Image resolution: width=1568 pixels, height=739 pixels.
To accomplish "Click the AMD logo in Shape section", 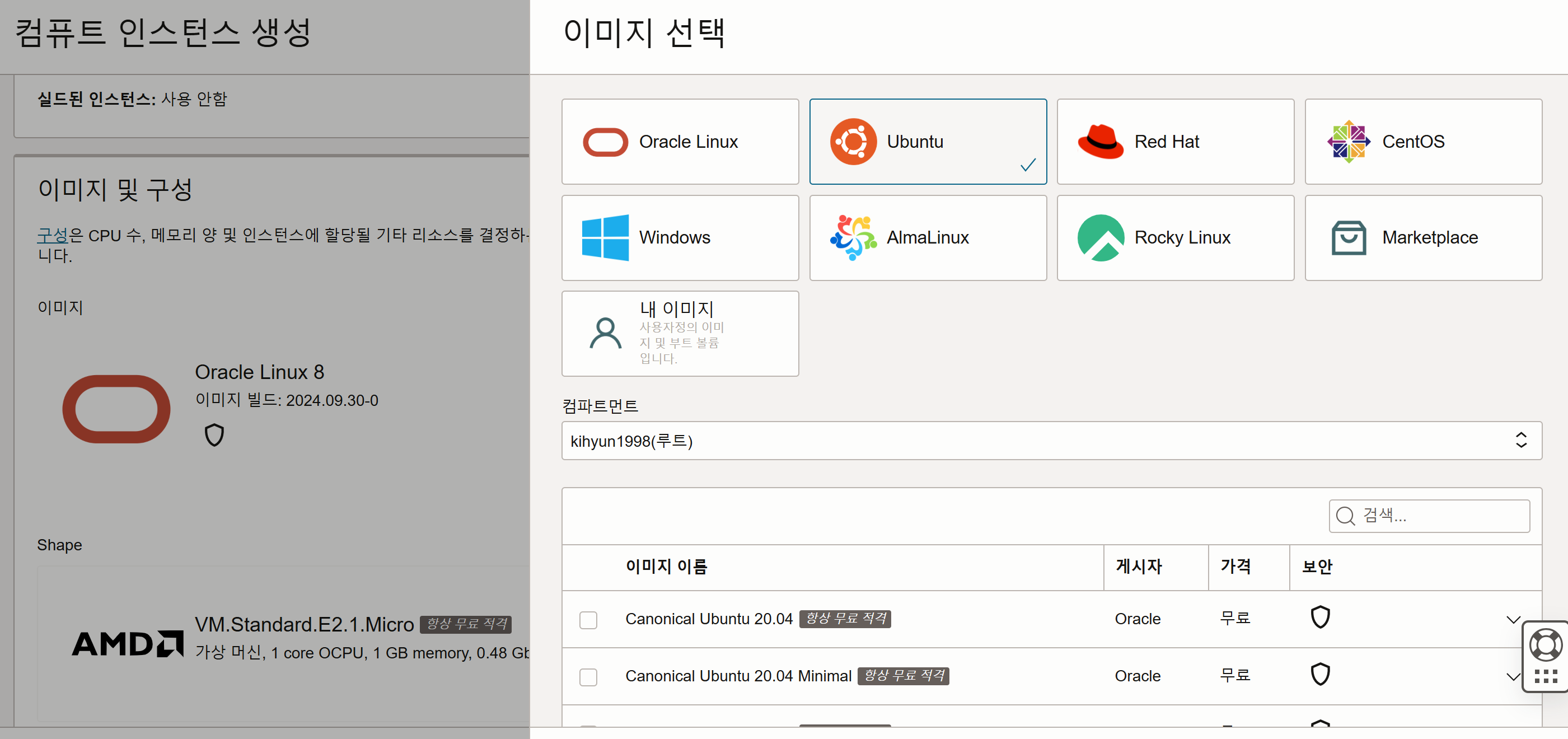I will [x=127, y=644].
